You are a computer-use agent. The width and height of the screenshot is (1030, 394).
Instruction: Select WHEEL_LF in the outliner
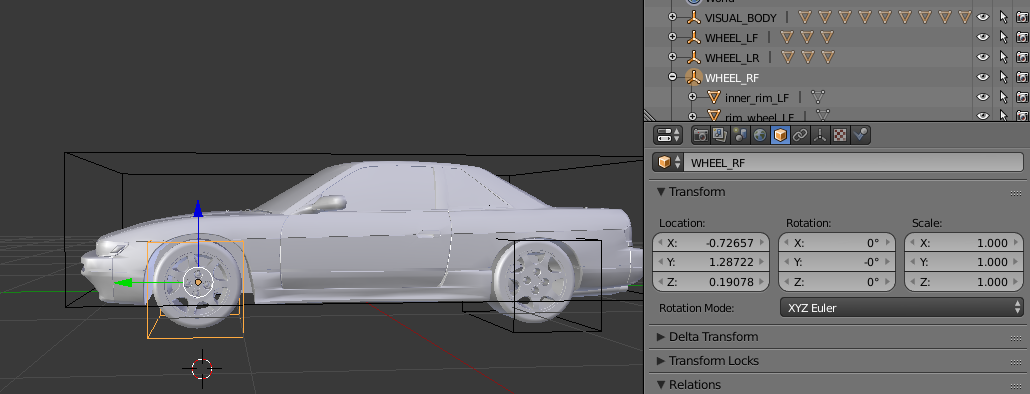(x=731, y=37)
